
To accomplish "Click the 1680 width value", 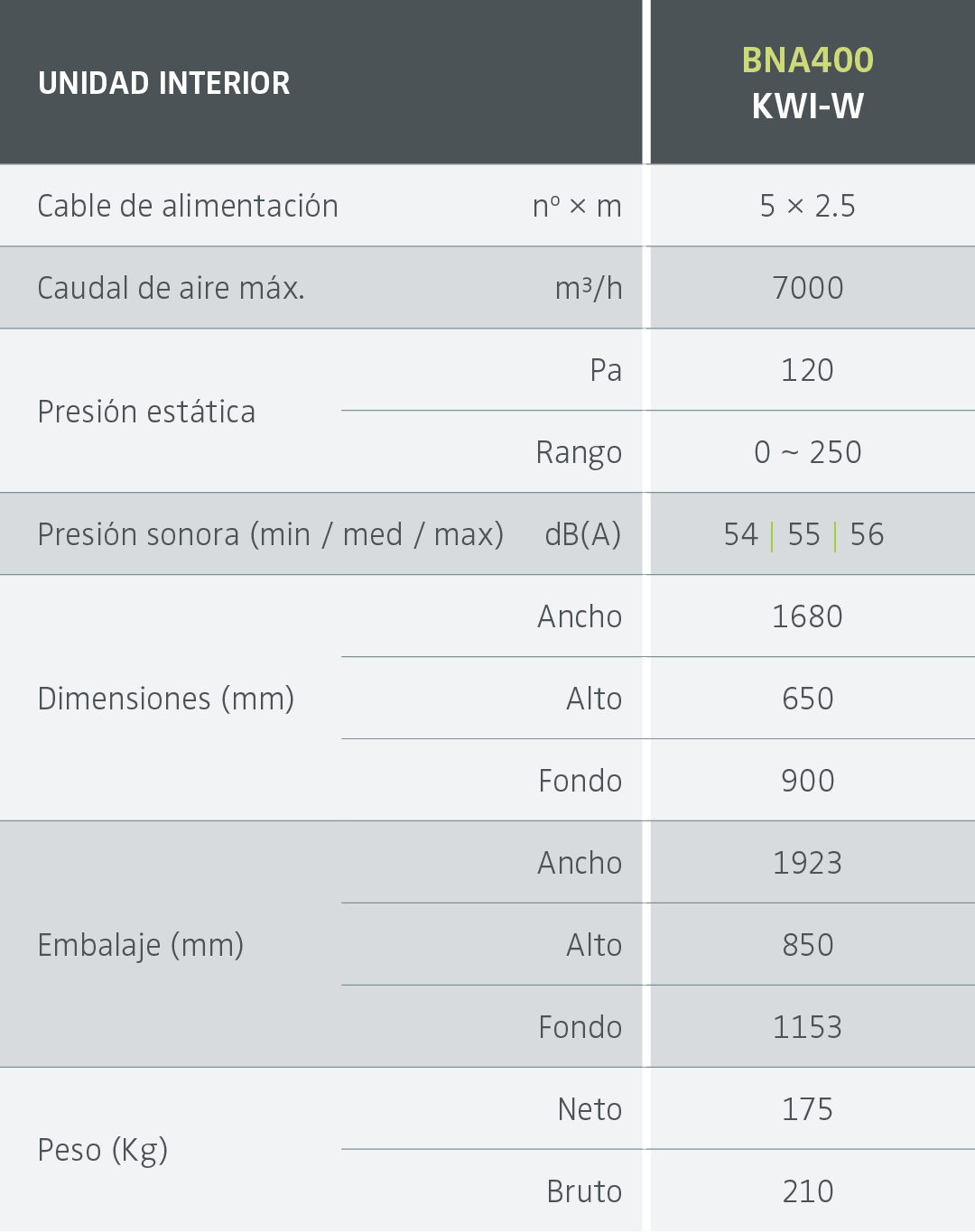I will coord(808,616).
